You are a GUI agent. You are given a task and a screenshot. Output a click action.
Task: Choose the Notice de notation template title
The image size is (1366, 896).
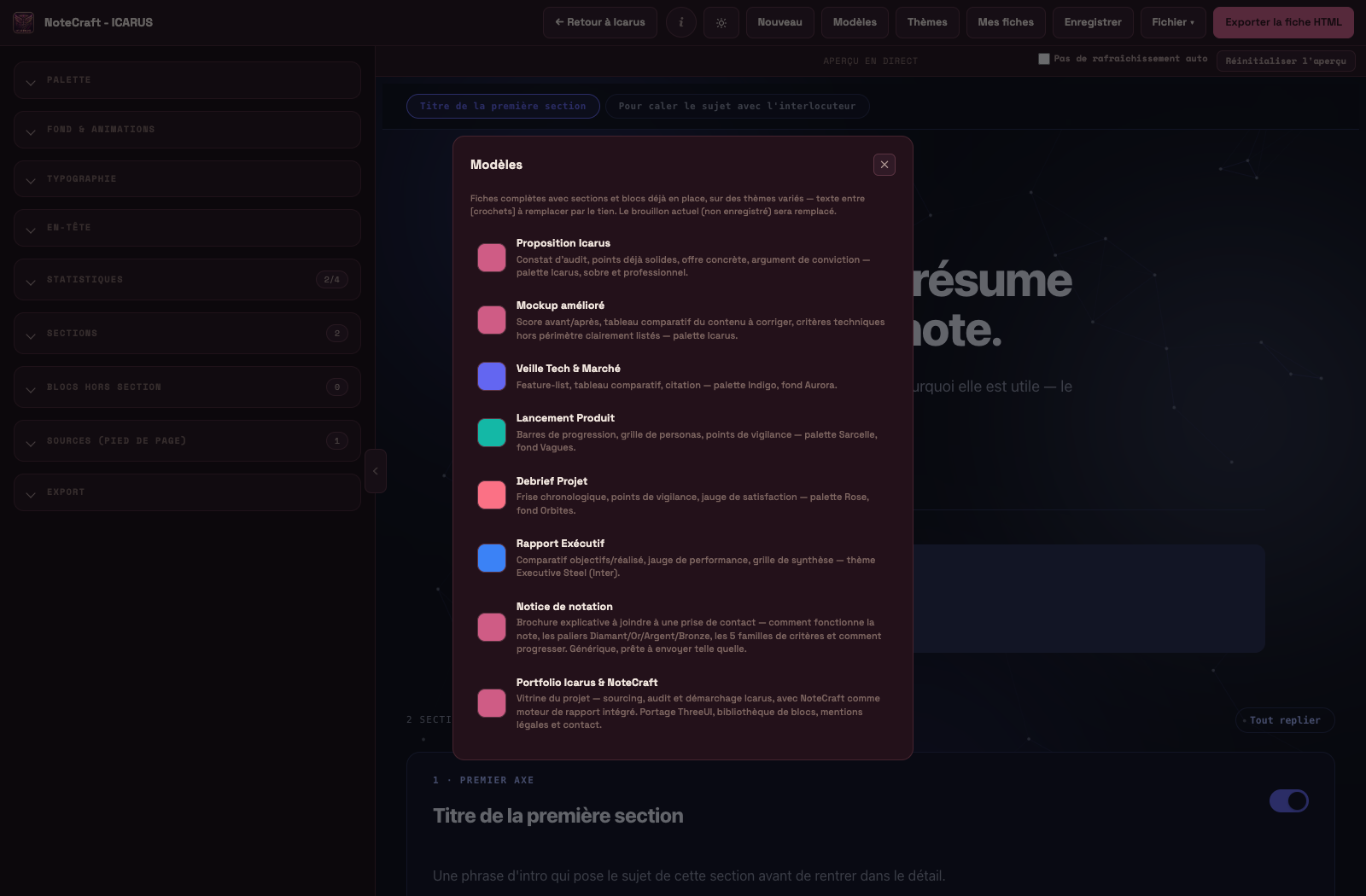(564, 607)
